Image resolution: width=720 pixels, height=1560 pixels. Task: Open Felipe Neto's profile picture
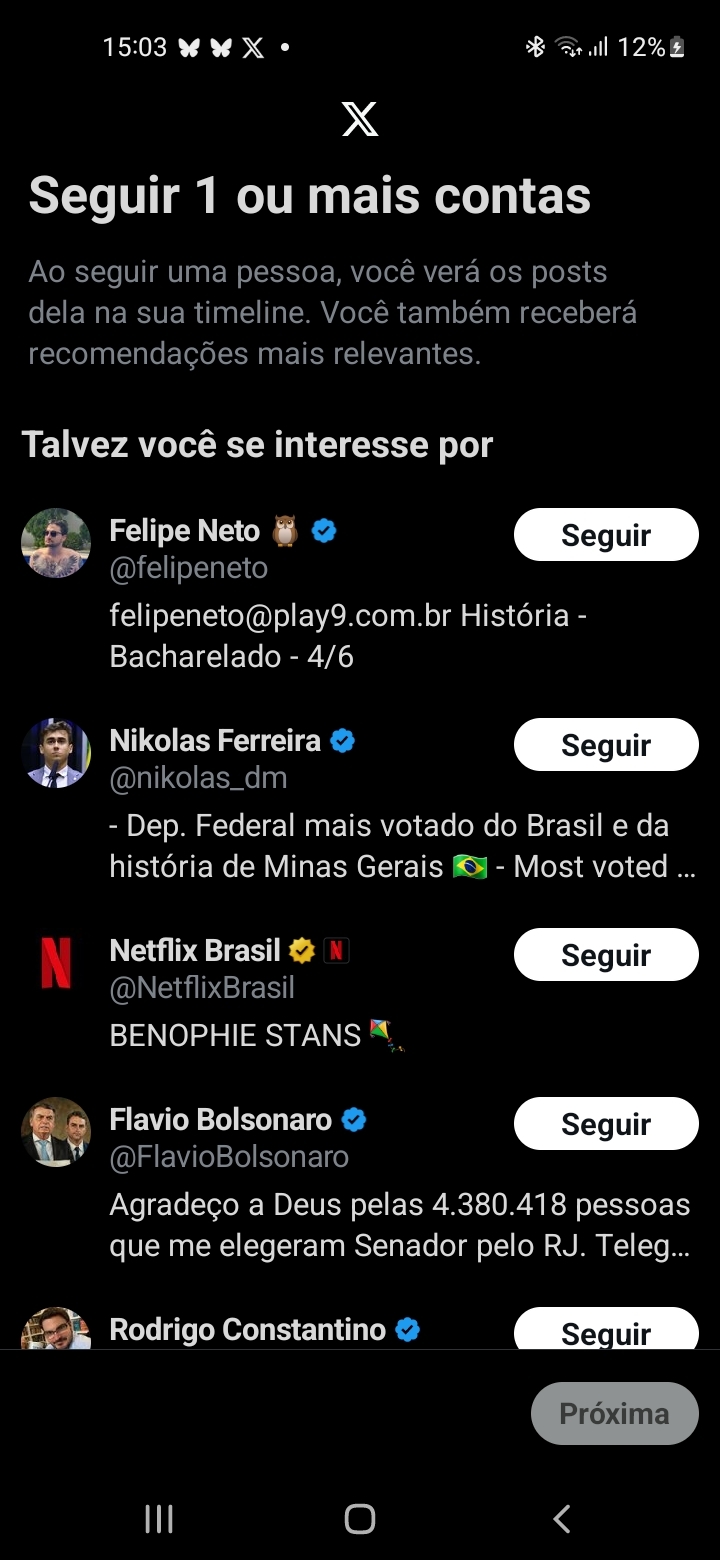(56, 543)
